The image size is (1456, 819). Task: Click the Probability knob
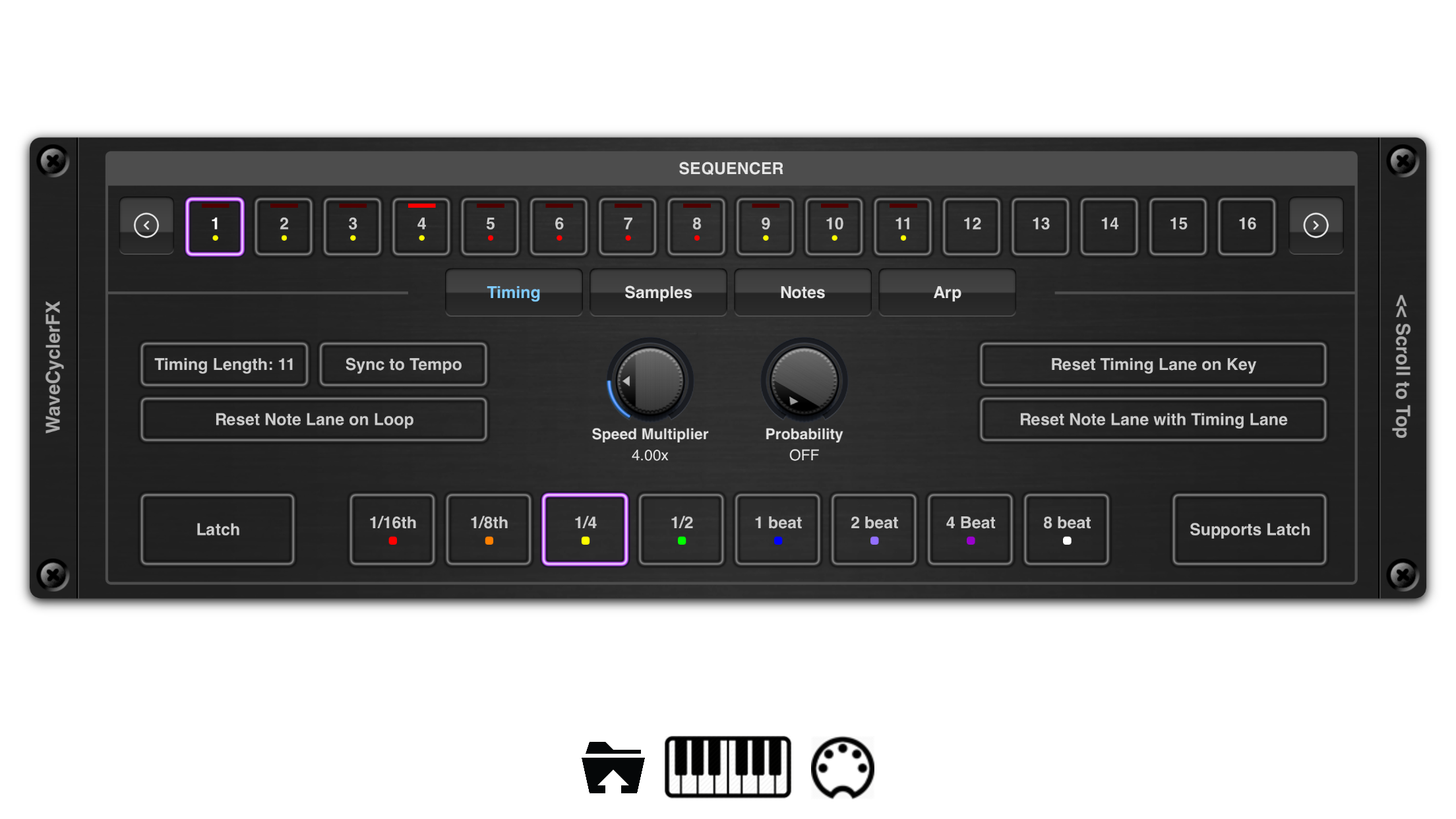click(x=804, y=382)
